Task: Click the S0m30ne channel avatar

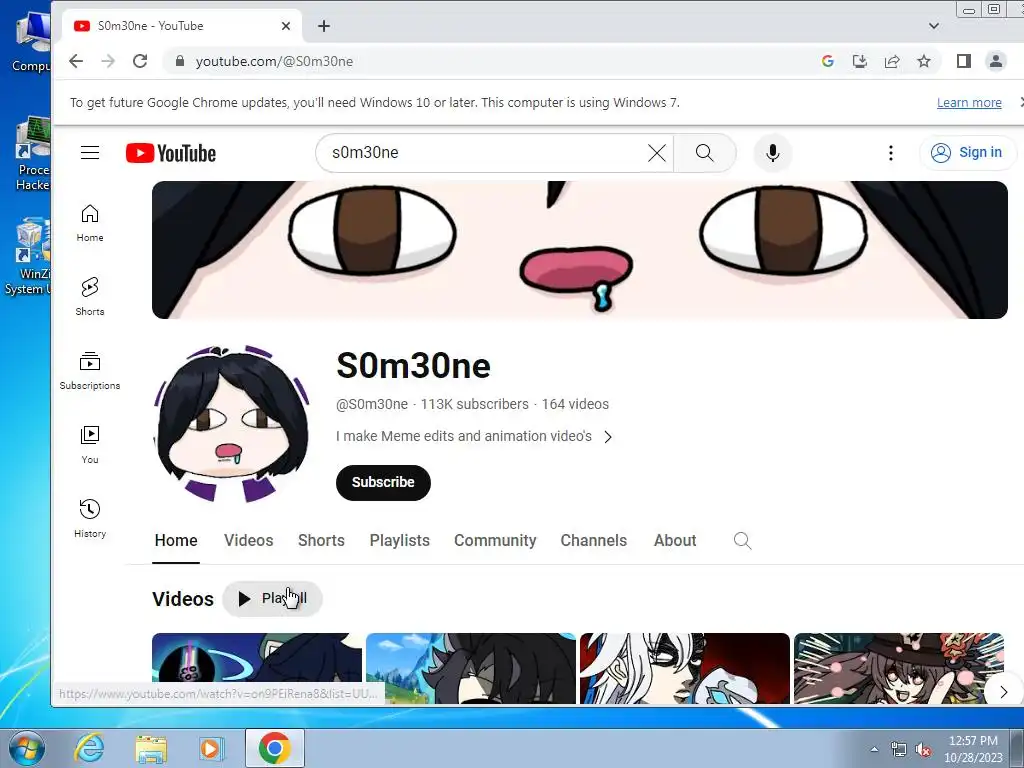Action: pyautogui.click(x=232, y=423)
